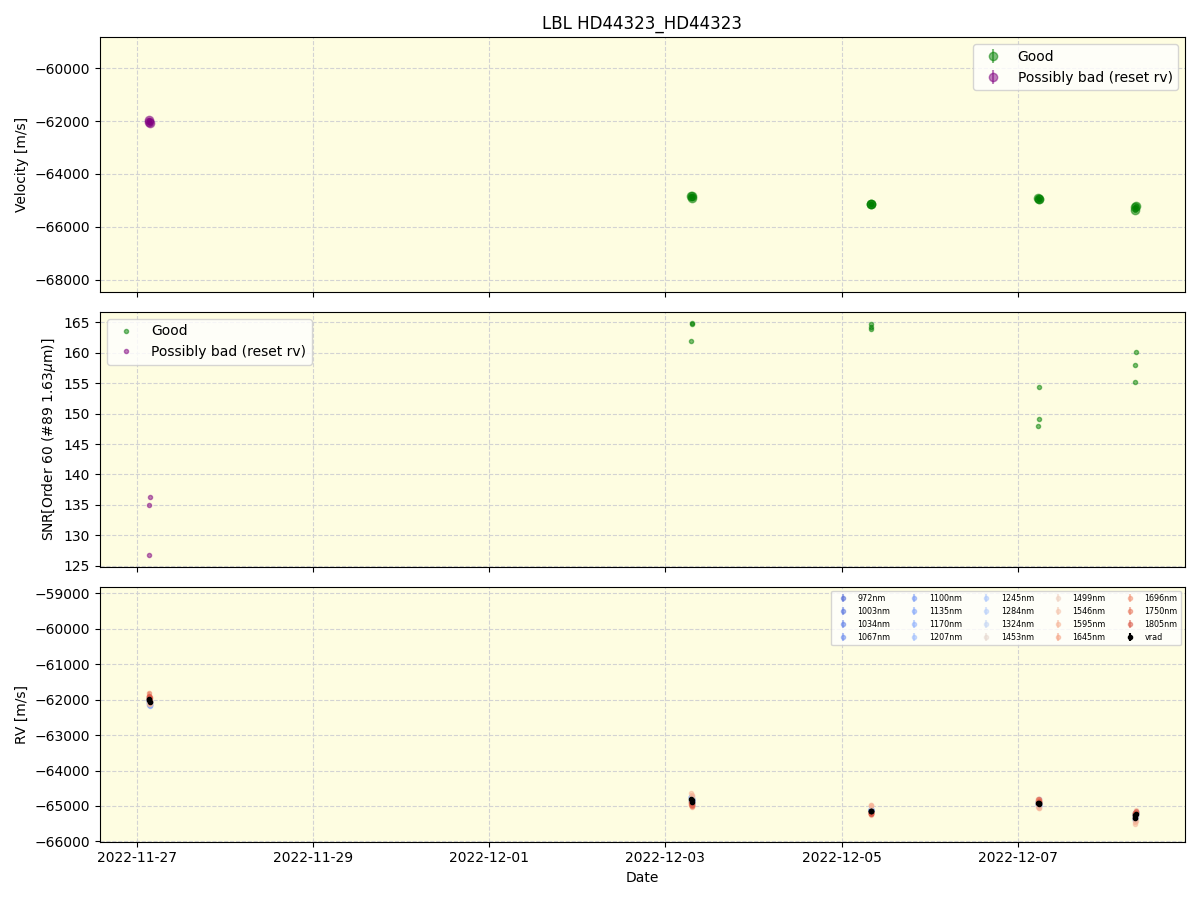The image size is (1200, 900).
Task: Select the 1453nm legend entry
Action: point(1008,637)
